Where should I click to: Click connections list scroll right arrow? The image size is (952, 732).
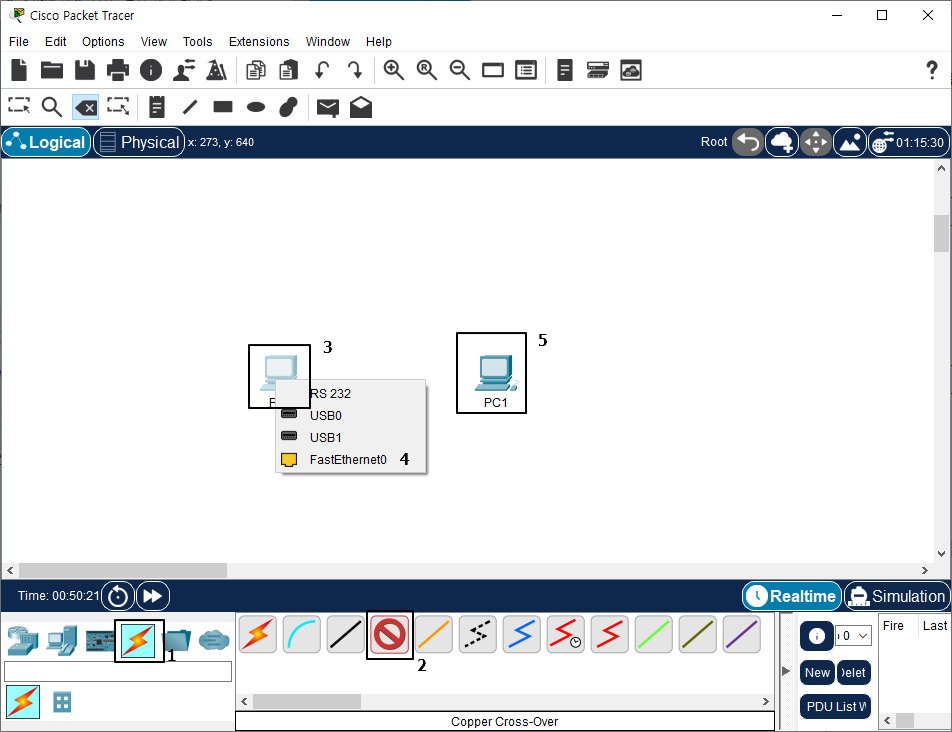point(766,701)
